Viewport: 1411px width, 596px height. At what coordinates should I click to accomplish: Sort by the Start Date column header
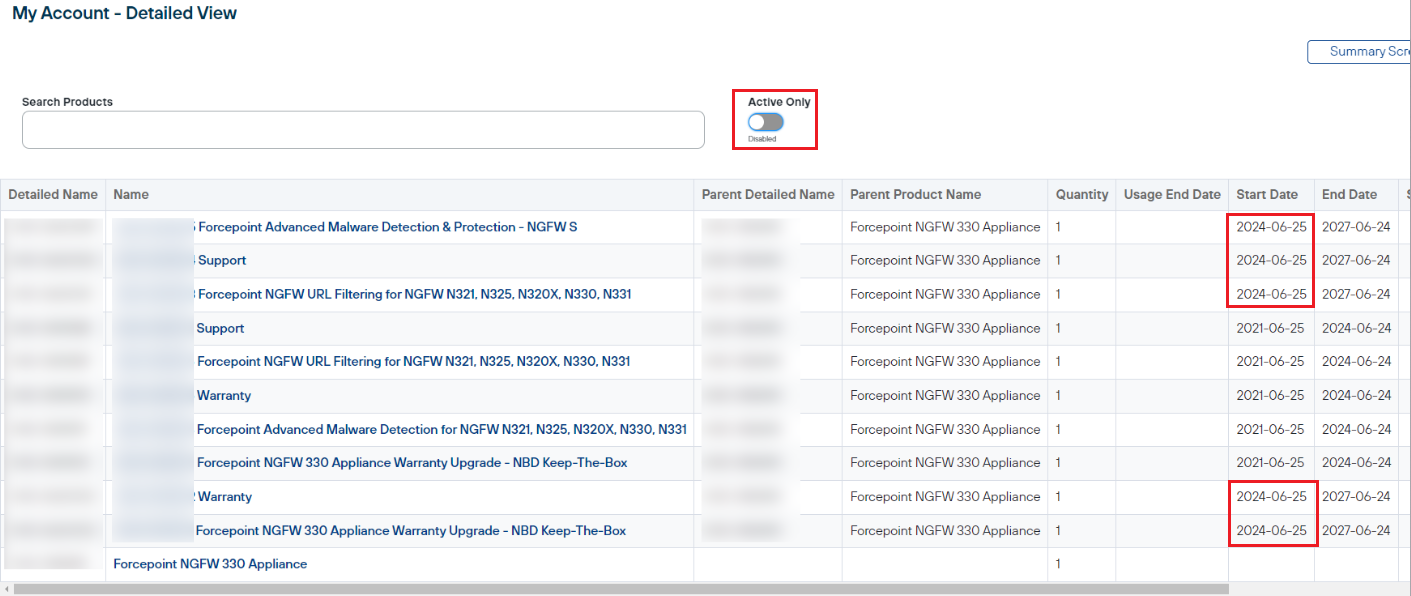point(1267,195)
